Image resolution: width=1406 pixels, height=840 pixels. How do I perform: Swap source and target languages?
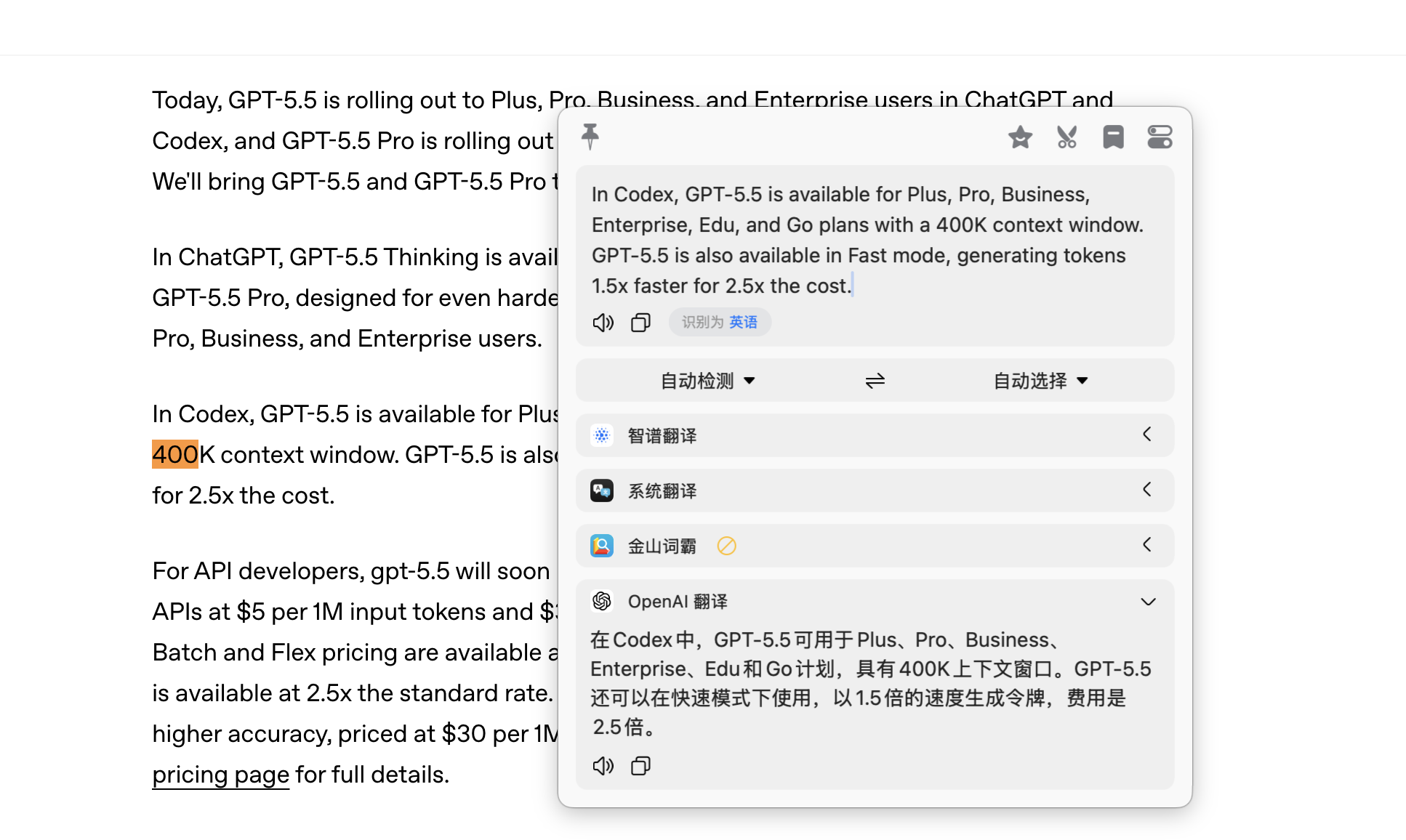click(875, 381)
